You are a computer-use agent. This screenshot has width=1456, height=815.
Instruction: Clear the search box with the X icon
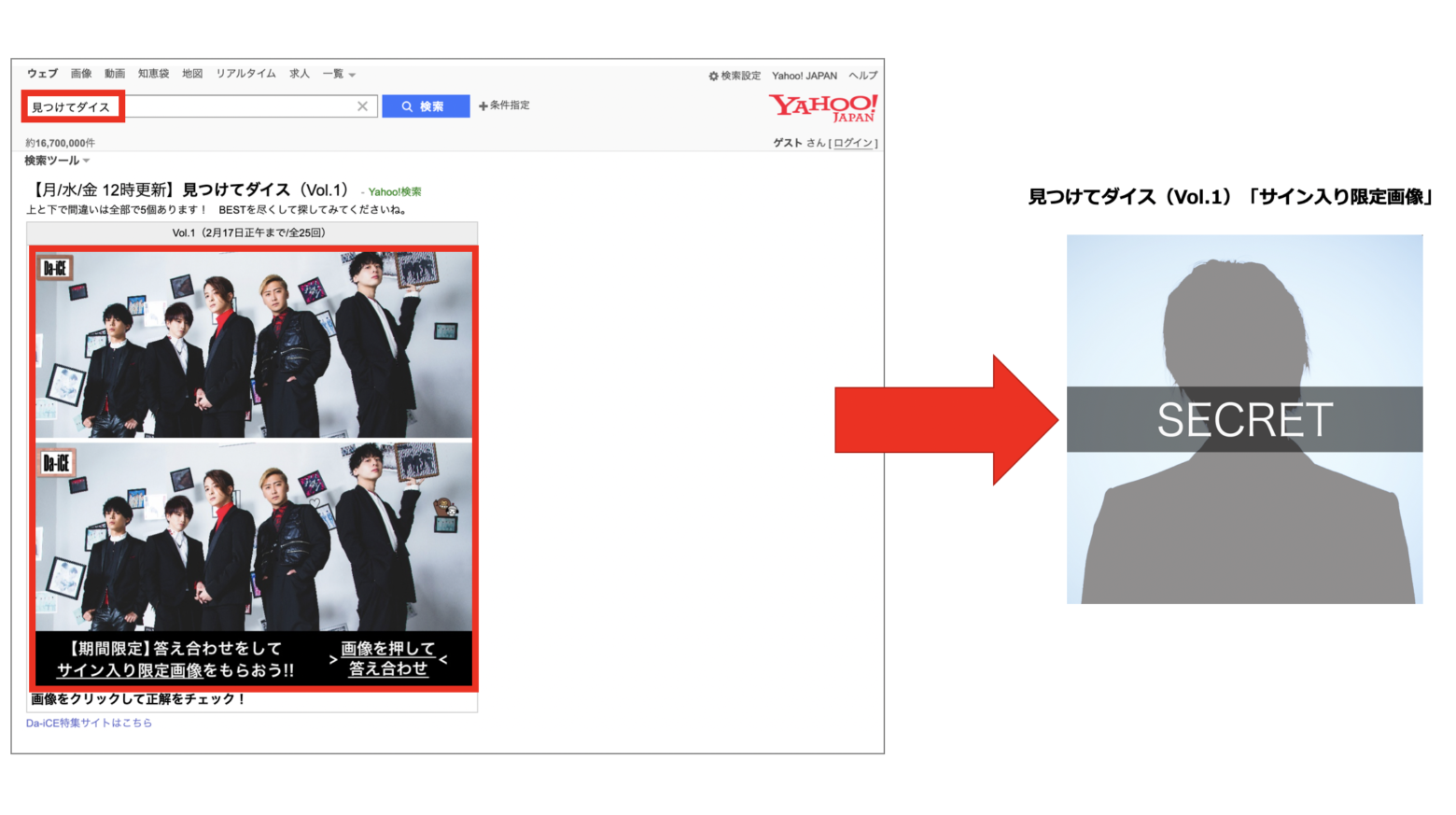362,106
